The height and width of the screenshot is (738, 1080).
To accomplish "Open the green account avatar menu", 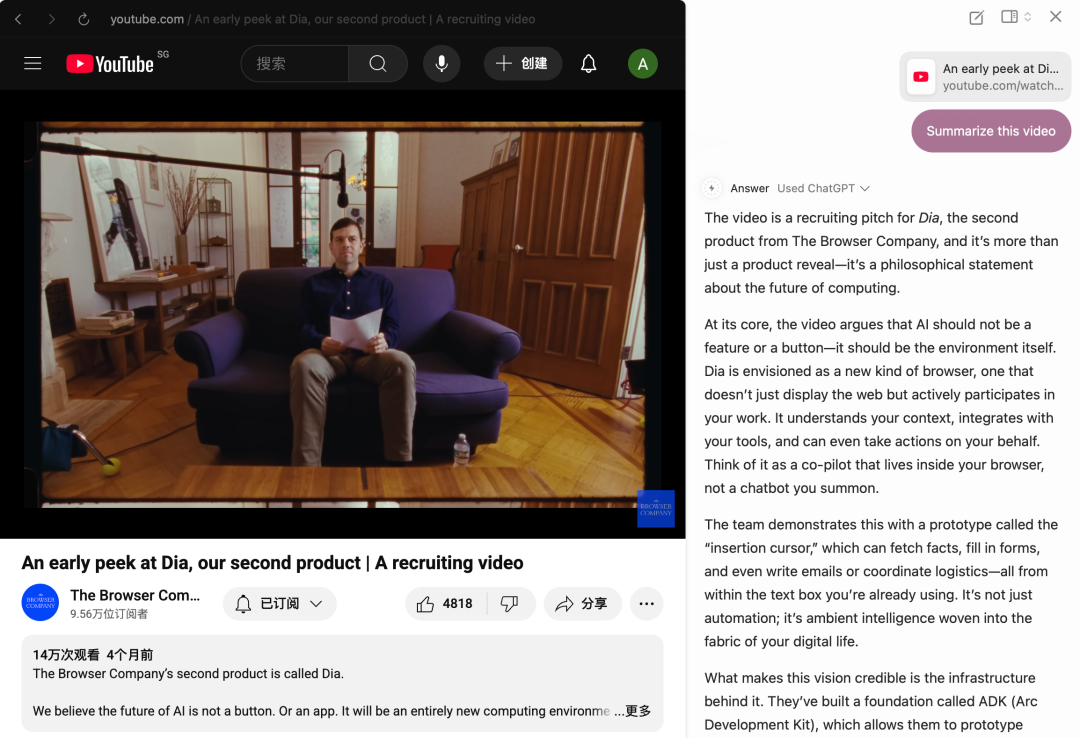I will 642,64.
